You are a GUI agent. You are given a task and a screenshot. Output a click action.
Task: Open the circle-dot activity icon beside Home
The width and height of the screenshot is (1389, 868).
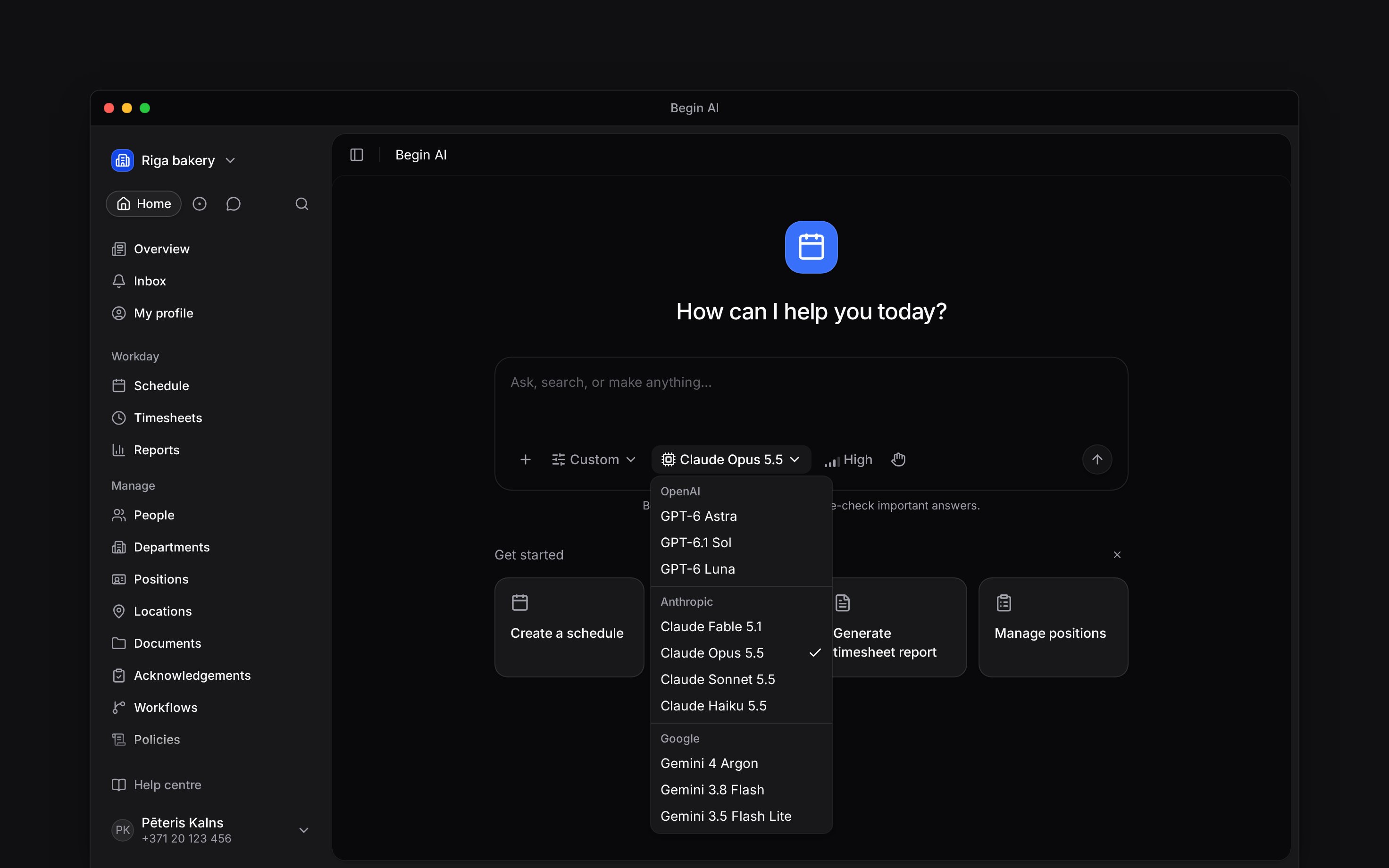tap(199, 204)
